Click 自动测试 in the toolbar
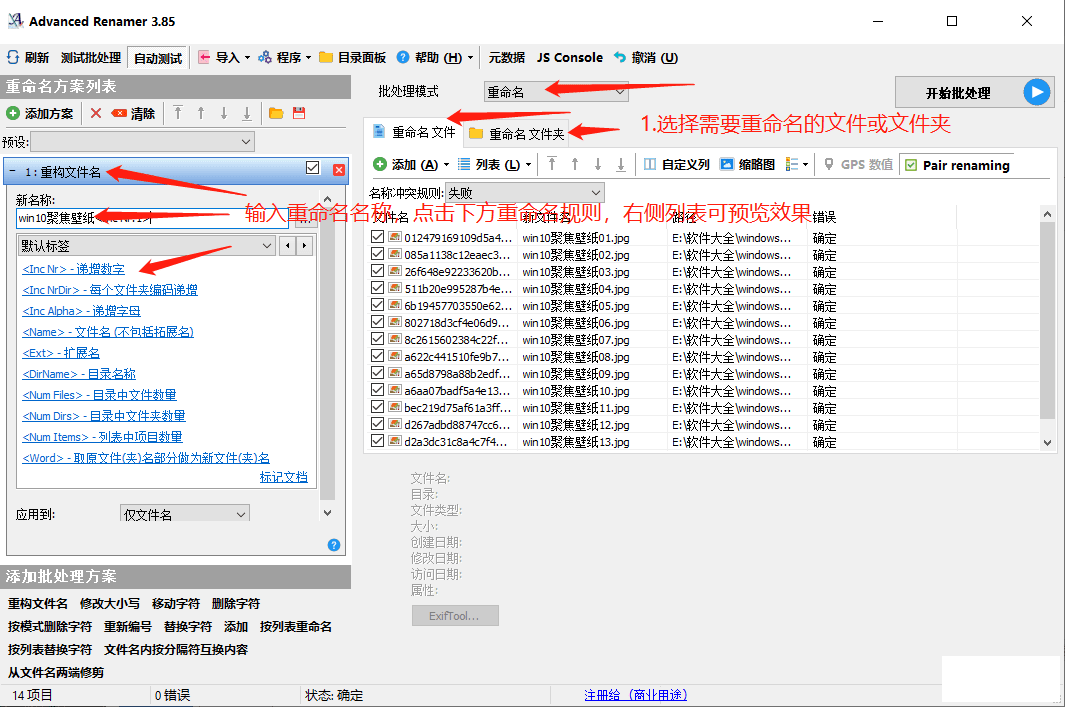Image resolution: width=1065 pixels, height=707 pixels. (x=158, y=58)
